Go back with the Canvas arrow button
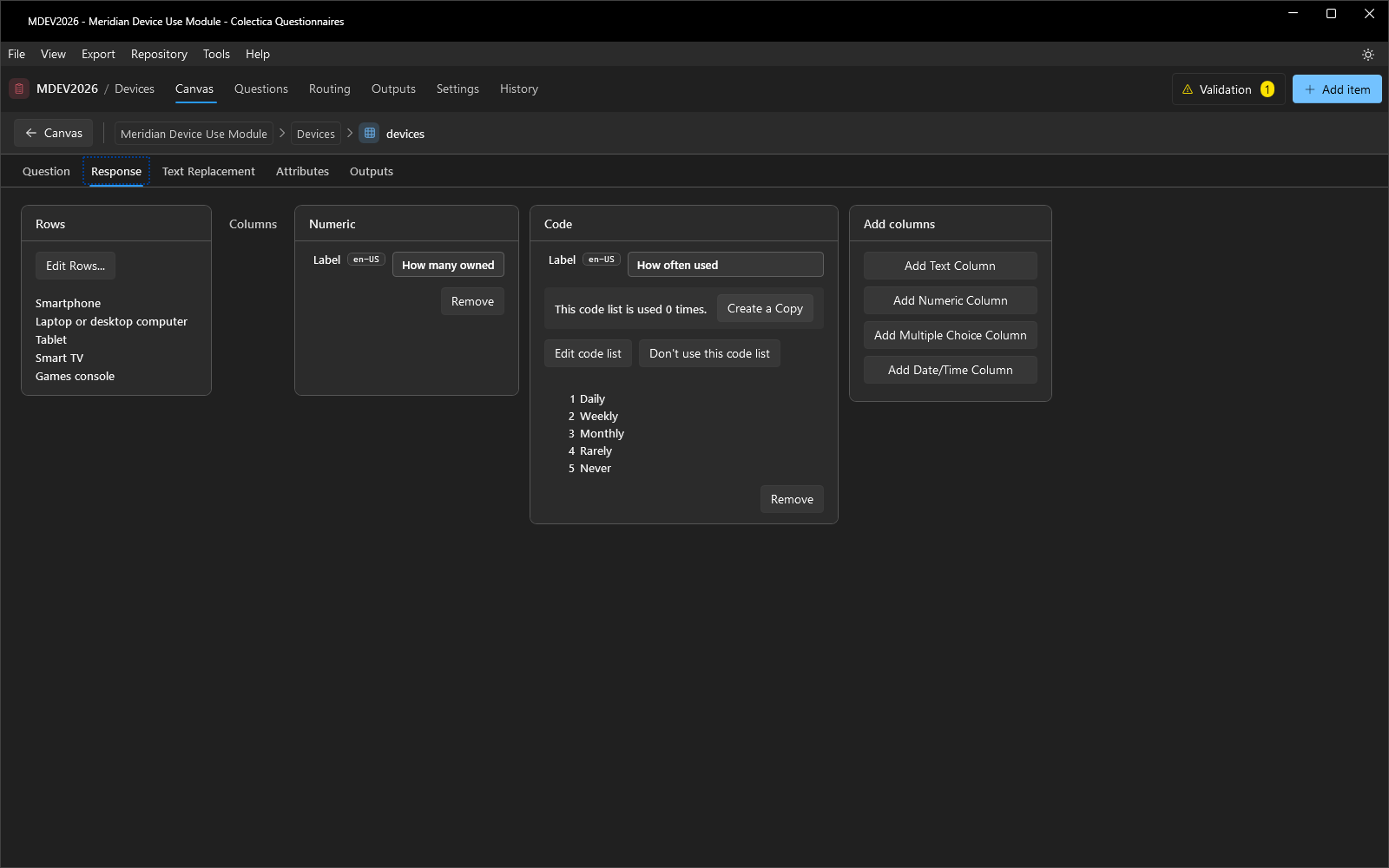Image resolution: width=1389 pixels, height=868 pixels. point(54,133)
